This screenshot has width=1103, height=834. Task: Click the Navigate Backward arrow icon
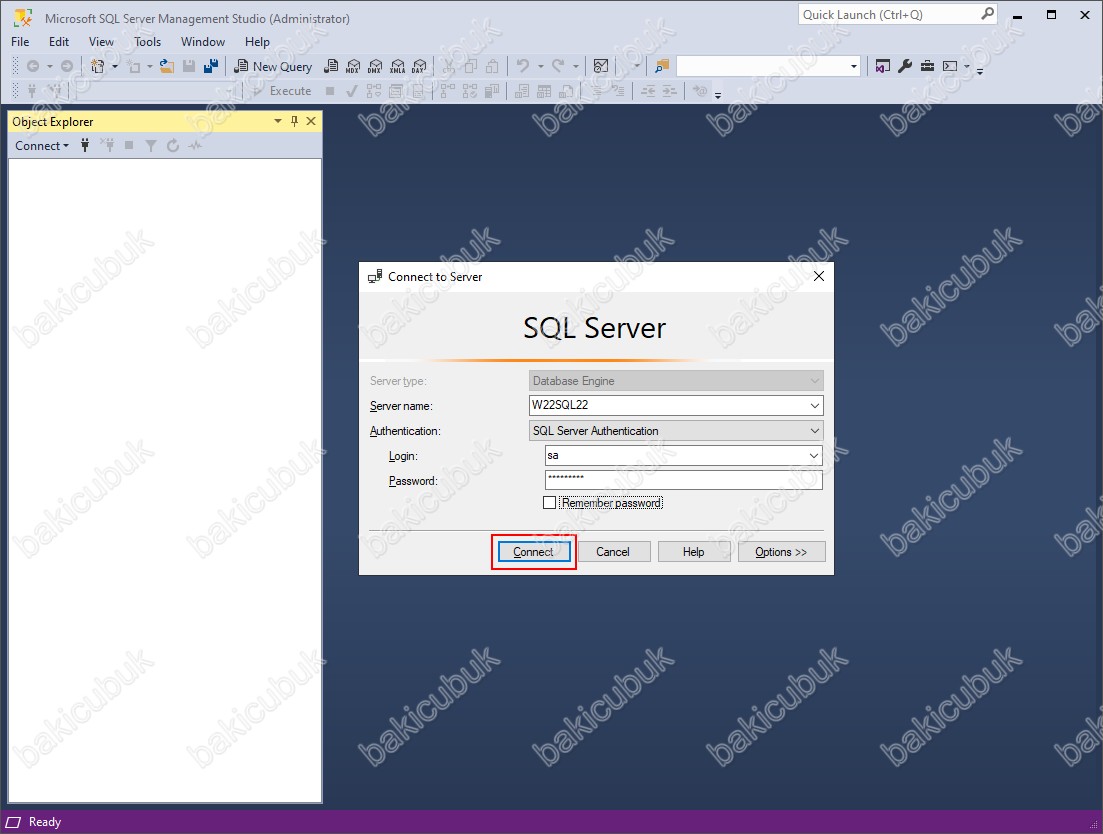[32, 66]
